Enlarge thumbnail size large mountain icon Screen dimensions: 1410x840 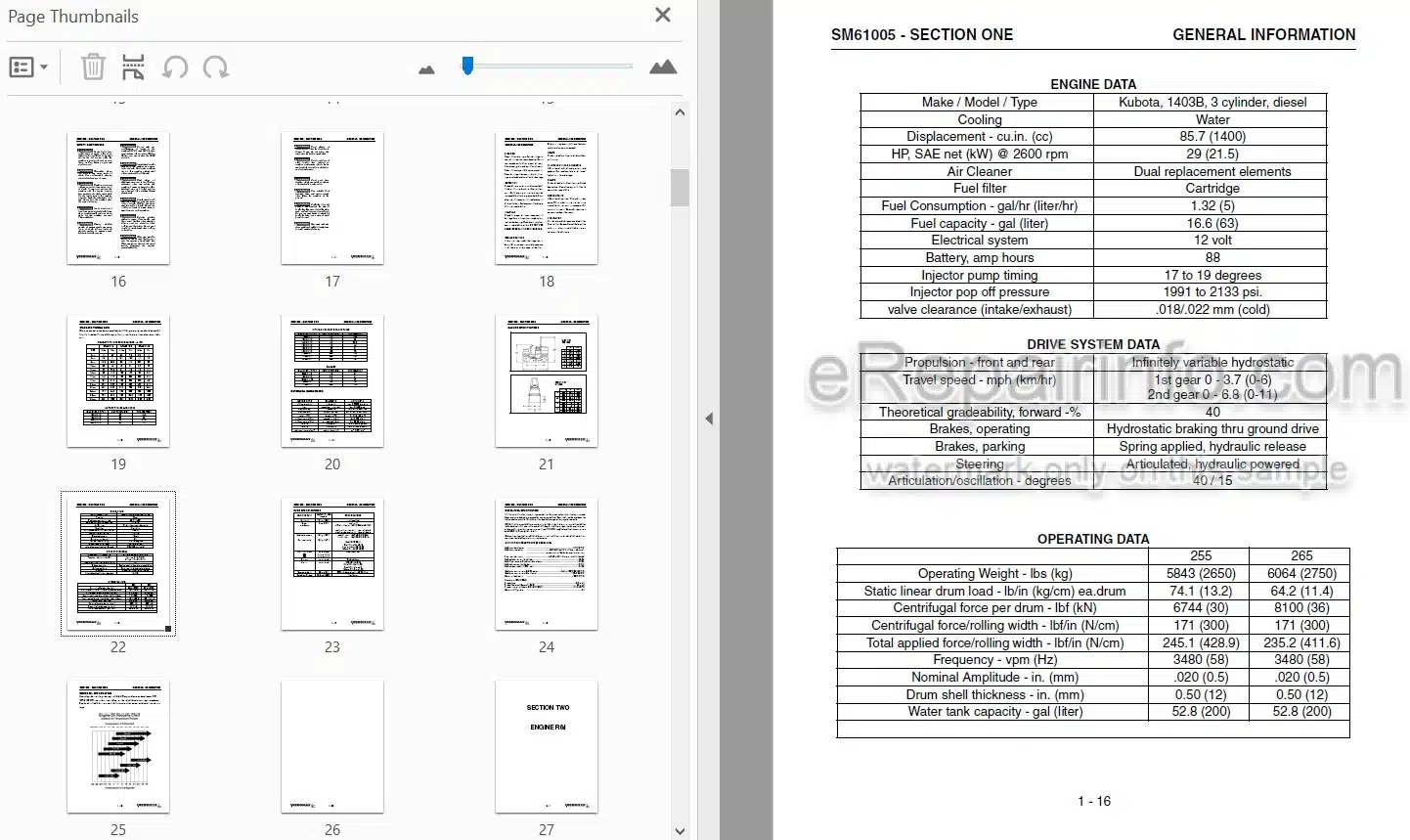coord(663,66)
